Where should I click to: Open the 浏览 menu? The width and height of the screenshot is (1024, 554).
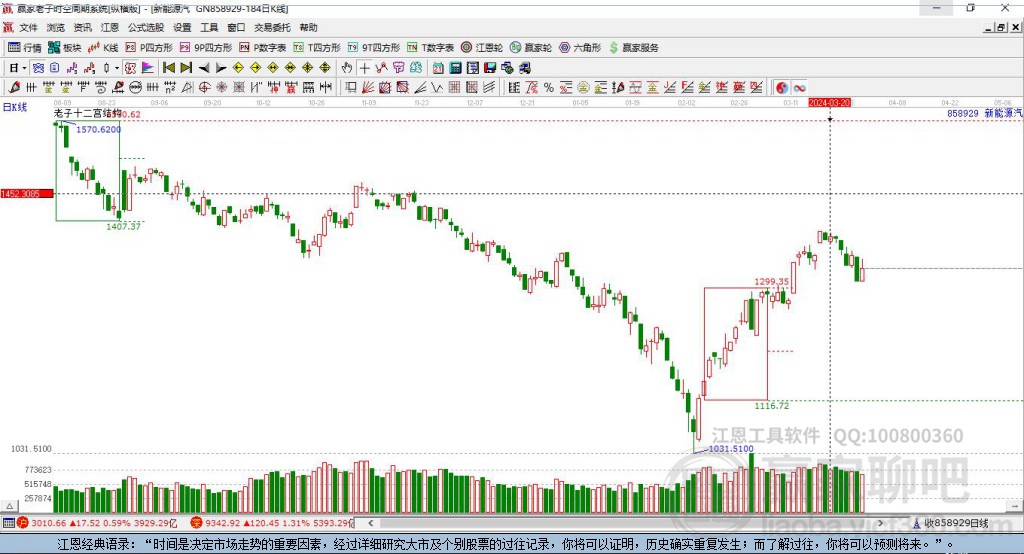[56, 27]
